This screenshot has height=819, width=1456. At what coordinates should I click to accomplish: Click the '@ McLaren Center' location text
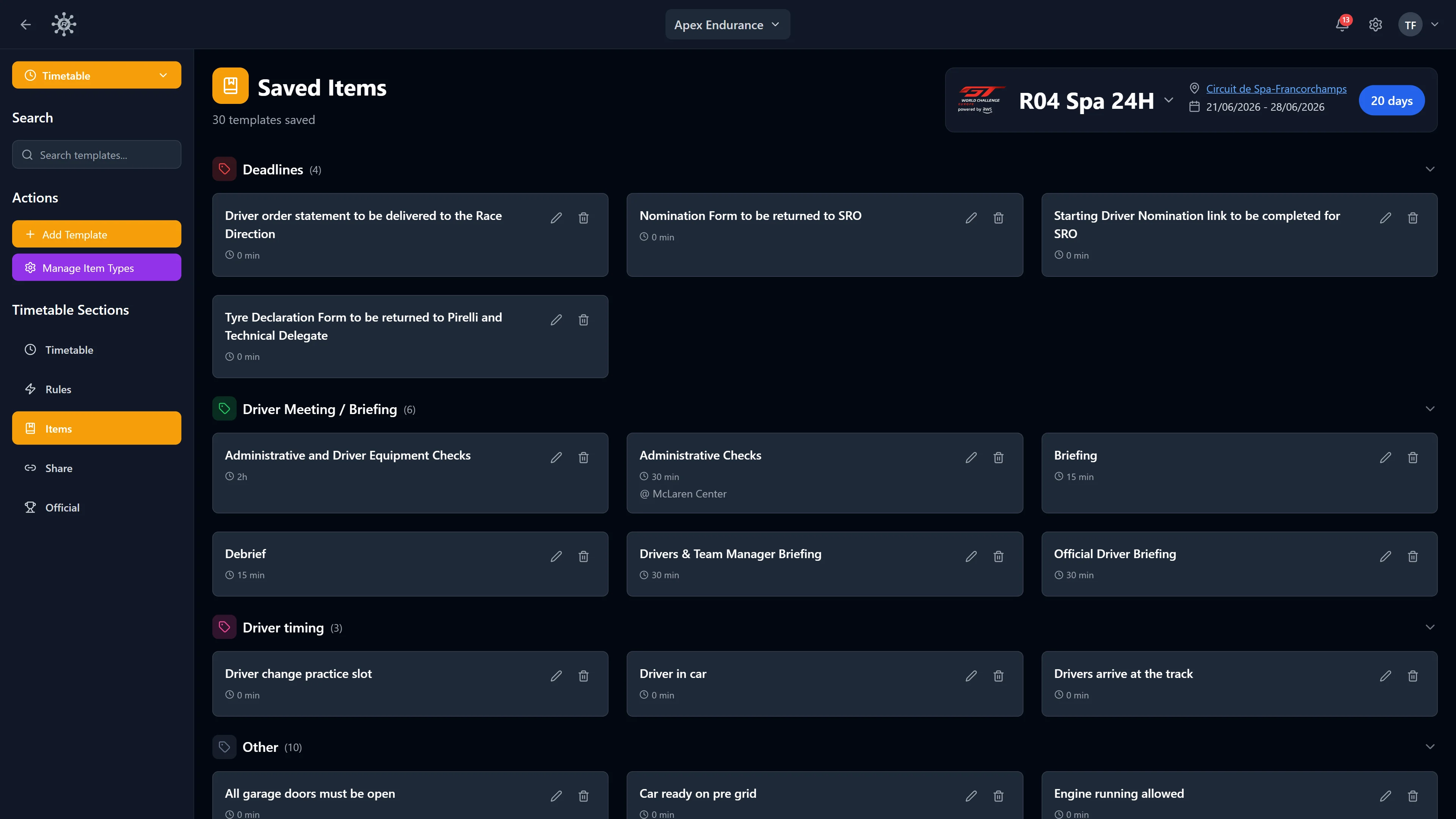(683, 493)
